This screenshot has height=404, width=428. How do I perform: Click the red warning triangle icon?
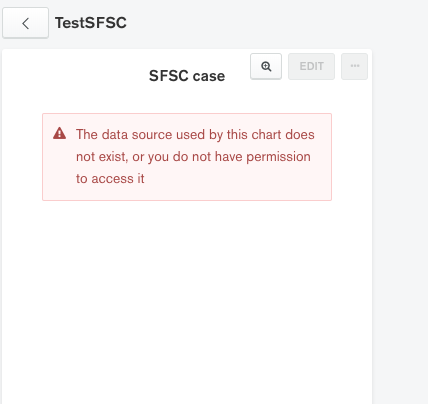(60, 133)
